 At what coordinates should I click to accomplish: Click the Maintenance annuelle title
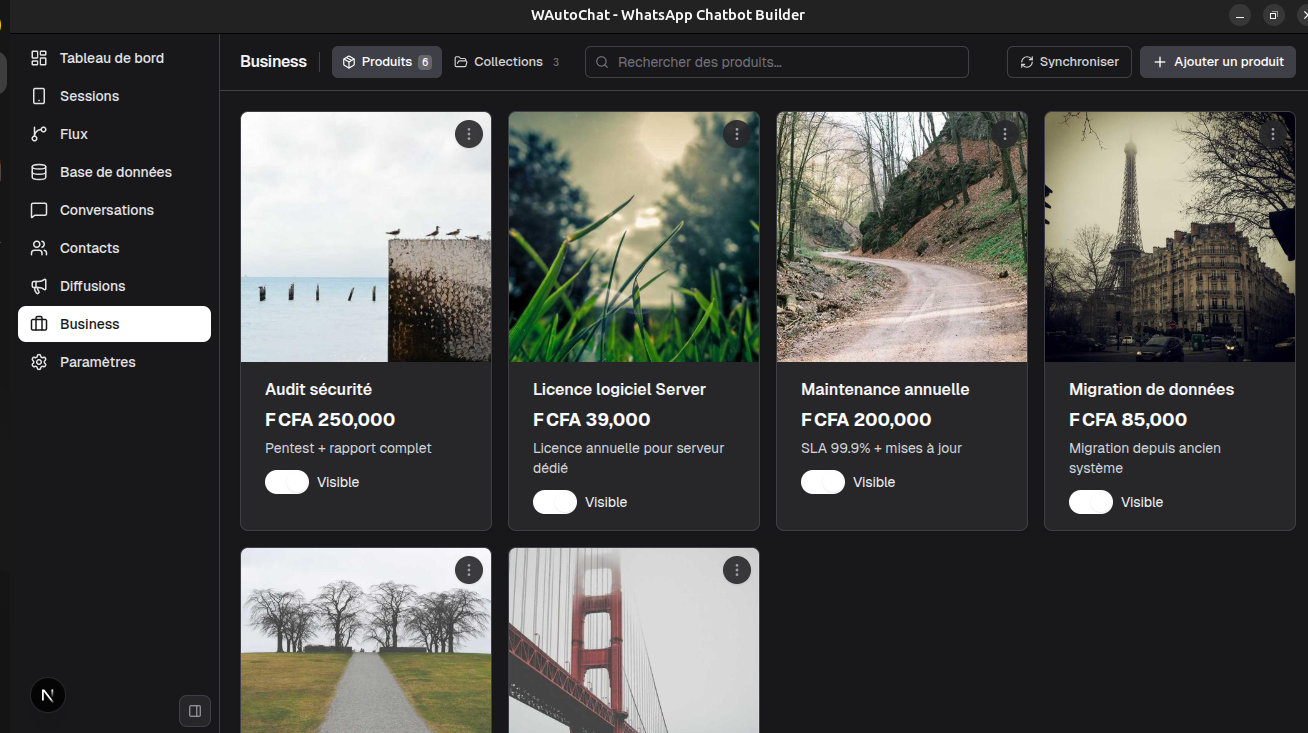point(885,390)
